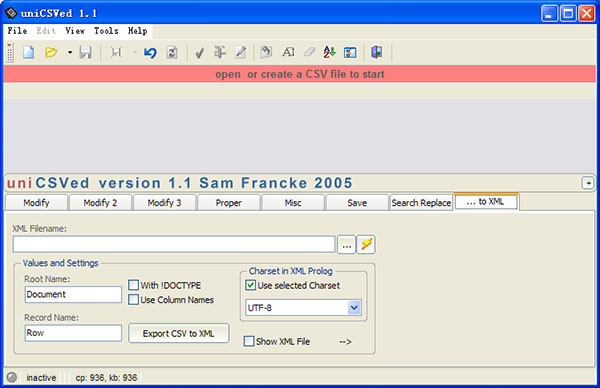Minimize the uniCSVed window
Image resolution: width=600 pixels, height=388 pixels.
pos(549,13)
